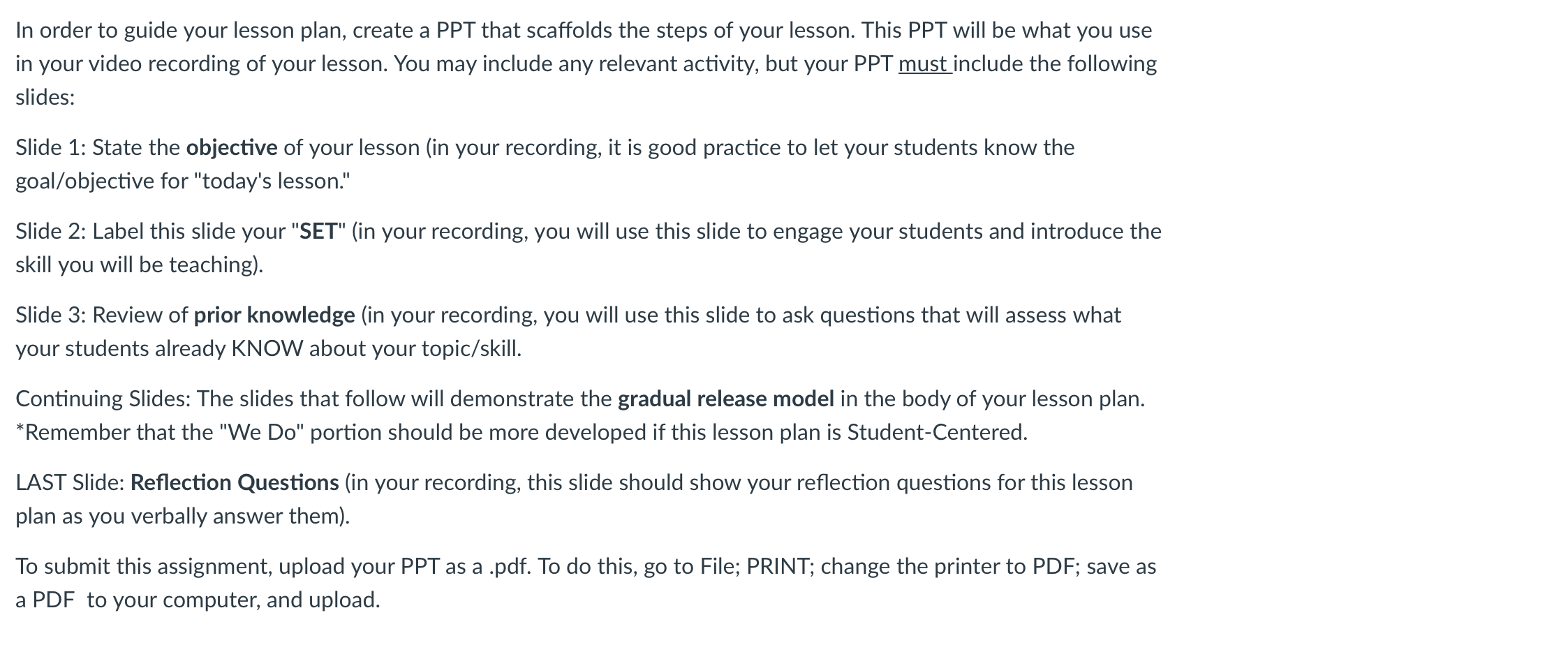Click the "Continuing Slides:" label
Viewport: 1568px width, 652px height.
click(x=103, y=399)
